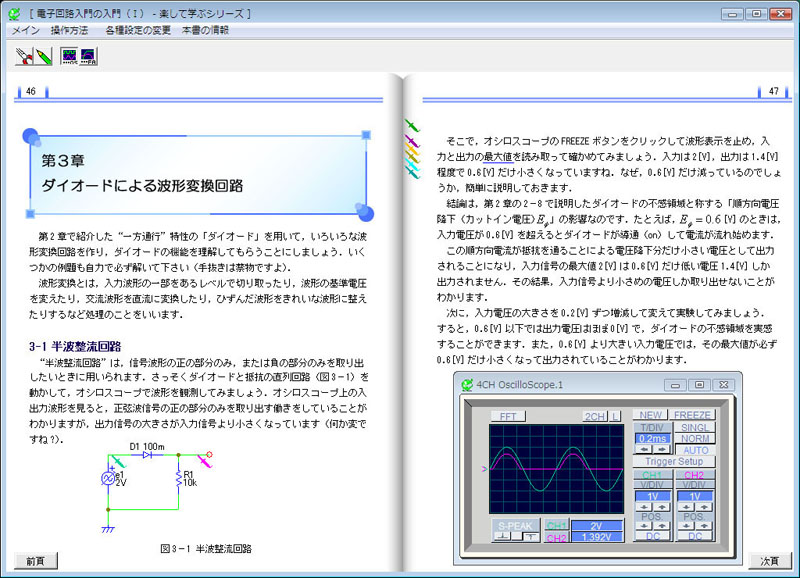800x578 pixels.
Task: Open the frequency analyzer toolbar icon
Action: pyautogui.click(x=88, y=56)
